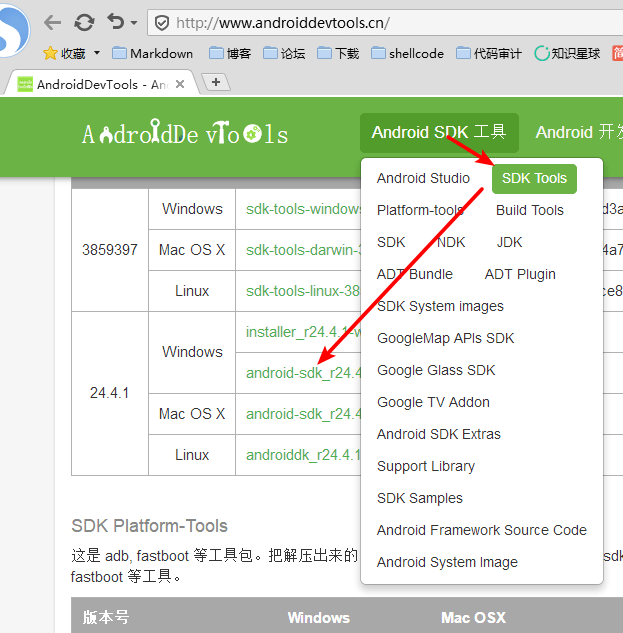The width and height of the screenshot is (623, 633).
Task: Select SDK Samples menu entry
Action: tap(420, 498)
